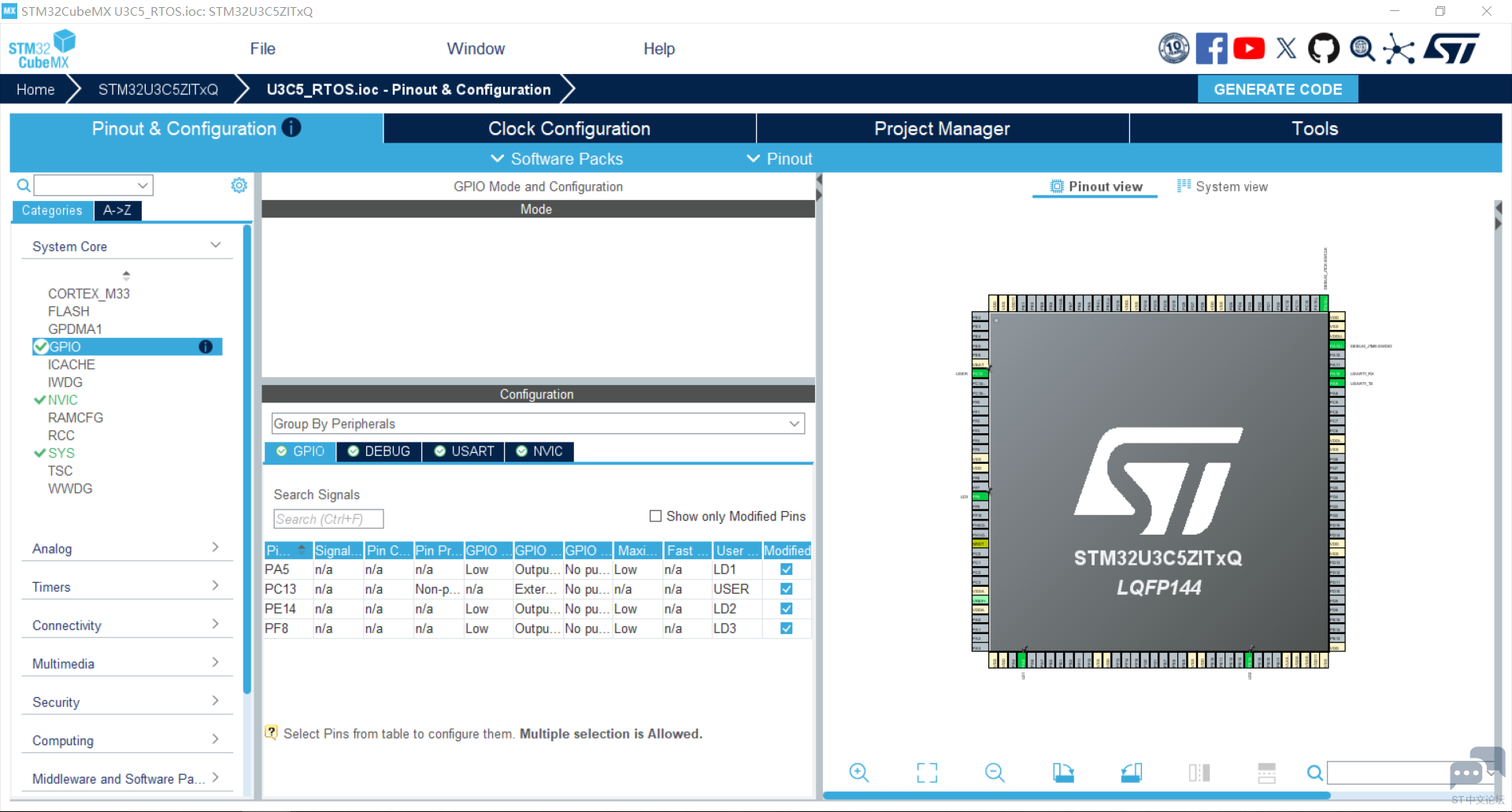Open the USART configuration tab

pos(464,451)
